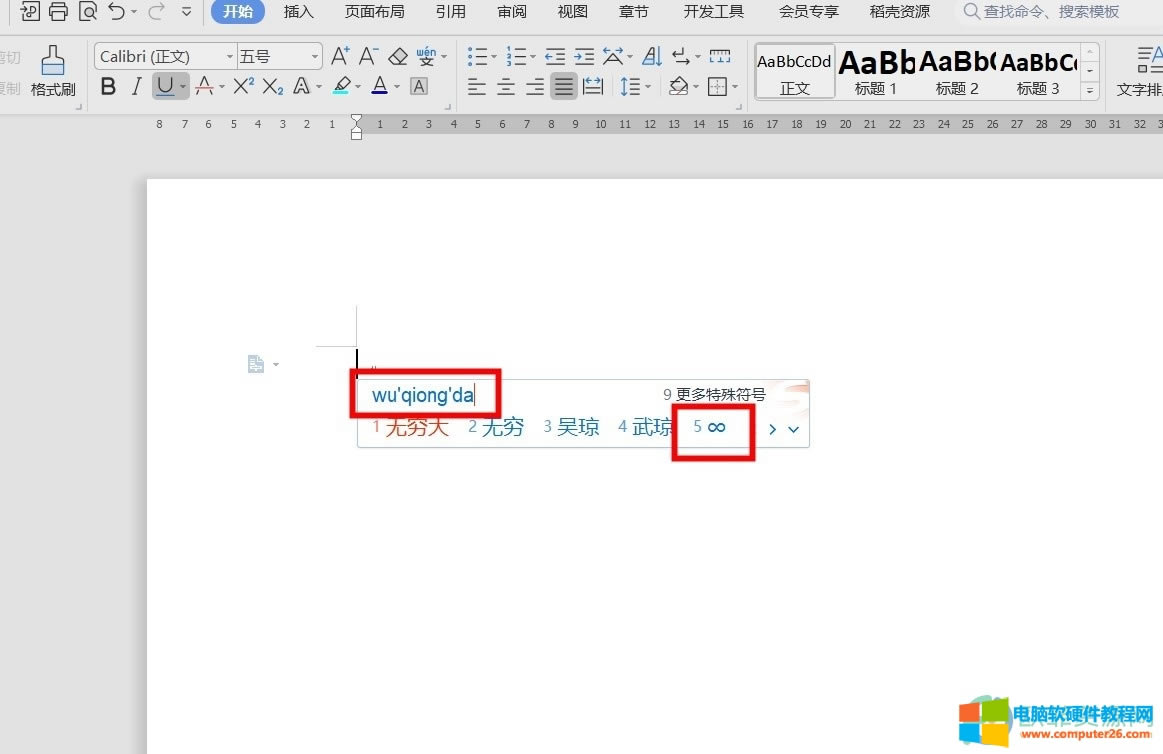Toggle italic formatting
The height and width of the screenshot is (754, 1163).
pyautogui.click(x=137, y=87)
